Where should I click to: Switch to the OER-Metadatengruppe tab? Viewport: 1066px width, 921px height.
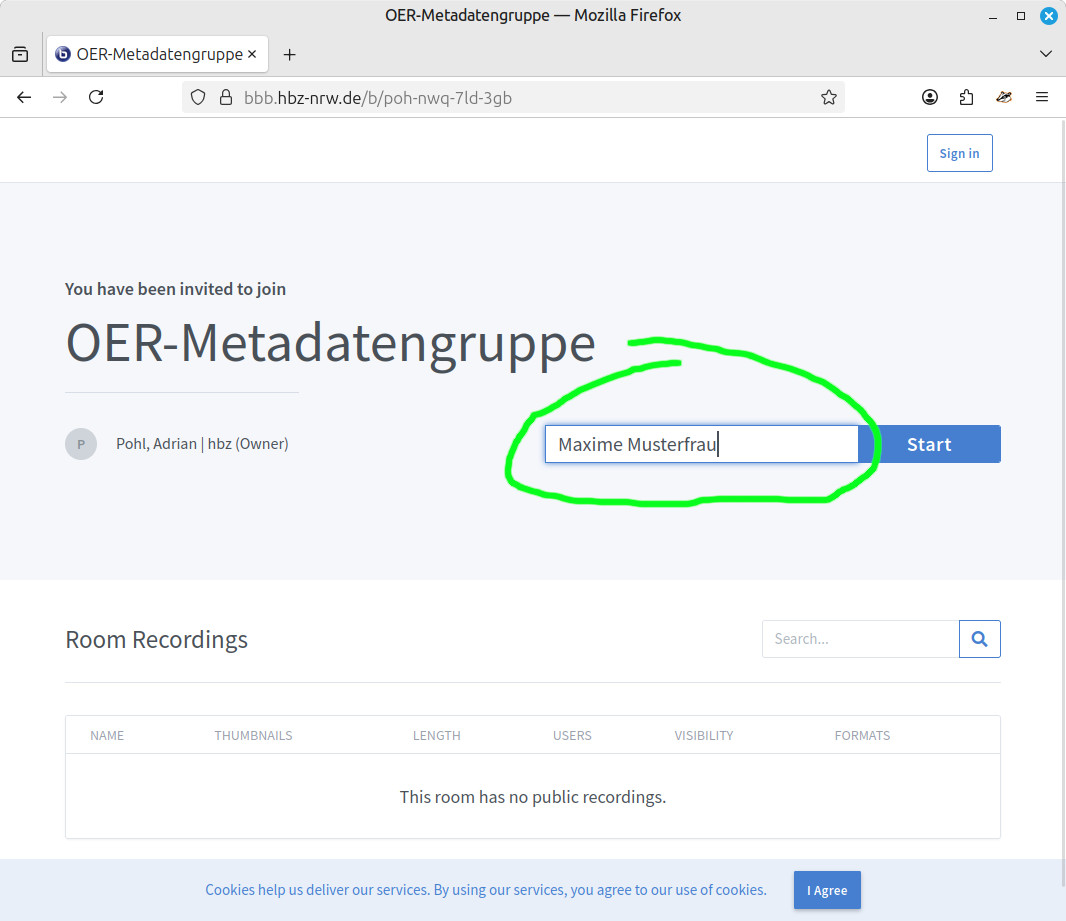[150, 54]
